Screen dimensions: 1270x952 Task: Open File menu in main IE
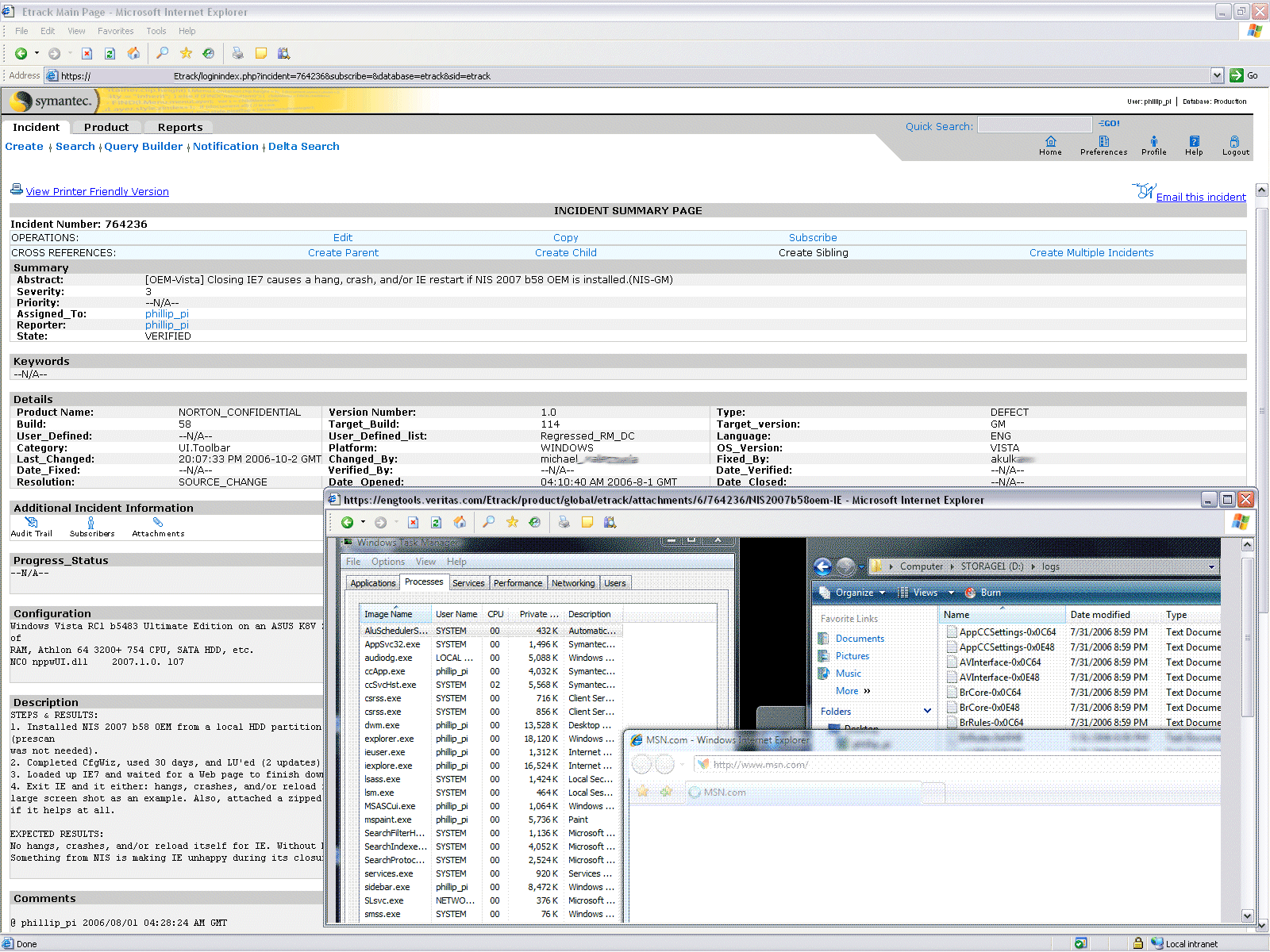(21, 31)
